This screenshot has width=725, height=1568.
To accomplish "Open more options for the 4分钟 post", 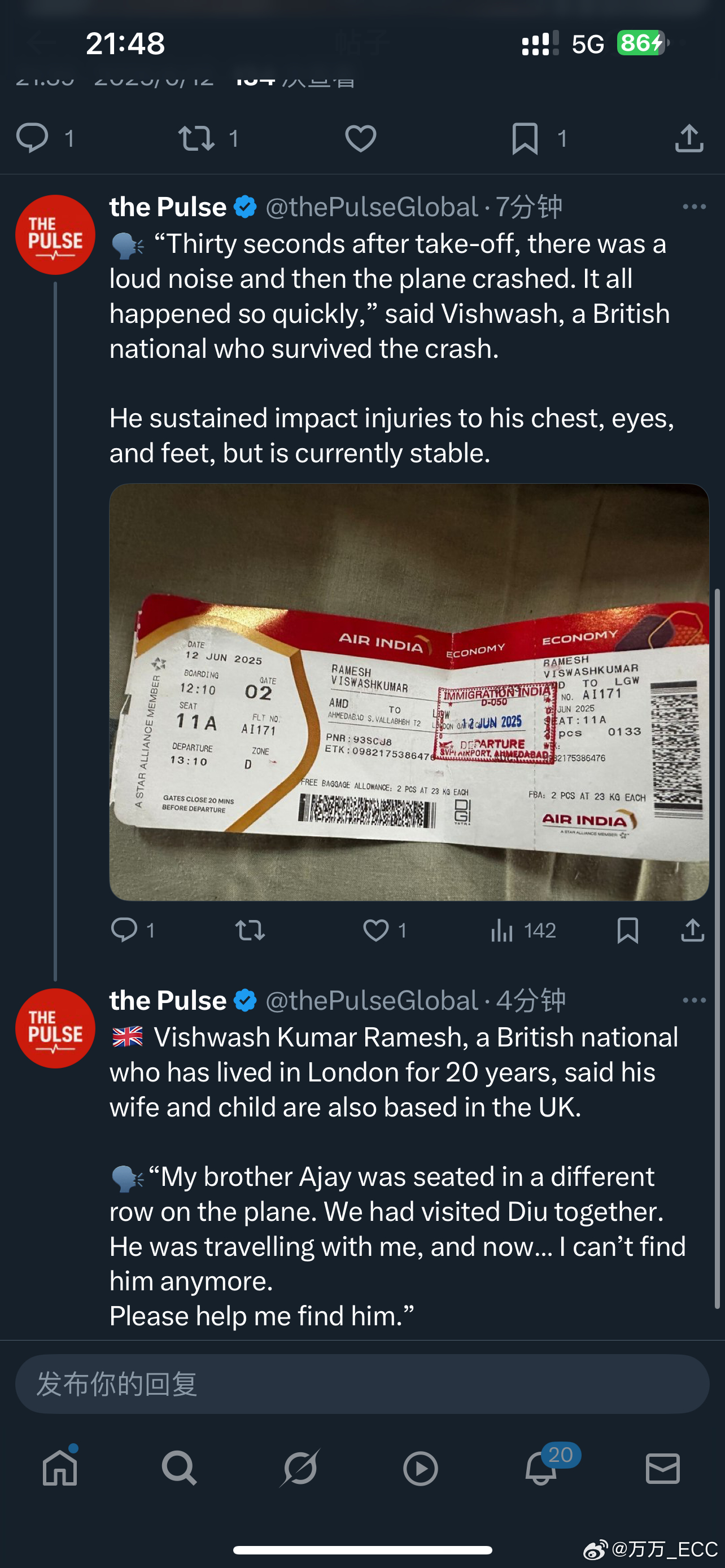I will pyautogui.click(x=694, y=1000).
